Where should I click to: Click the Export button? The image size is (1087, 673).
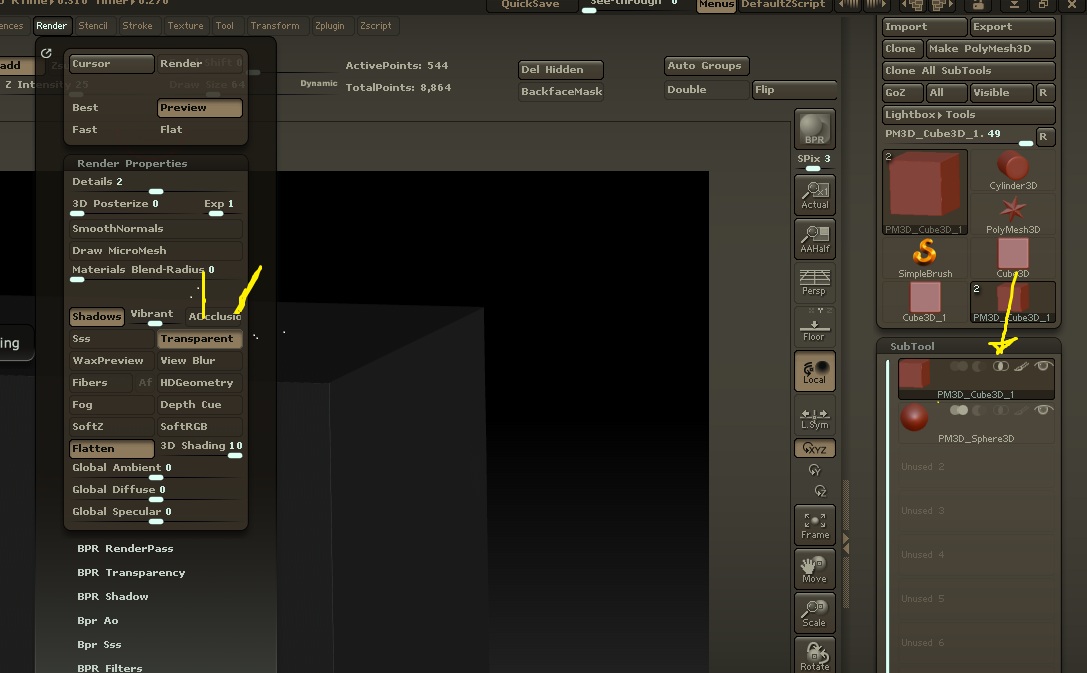point(1013,27)
